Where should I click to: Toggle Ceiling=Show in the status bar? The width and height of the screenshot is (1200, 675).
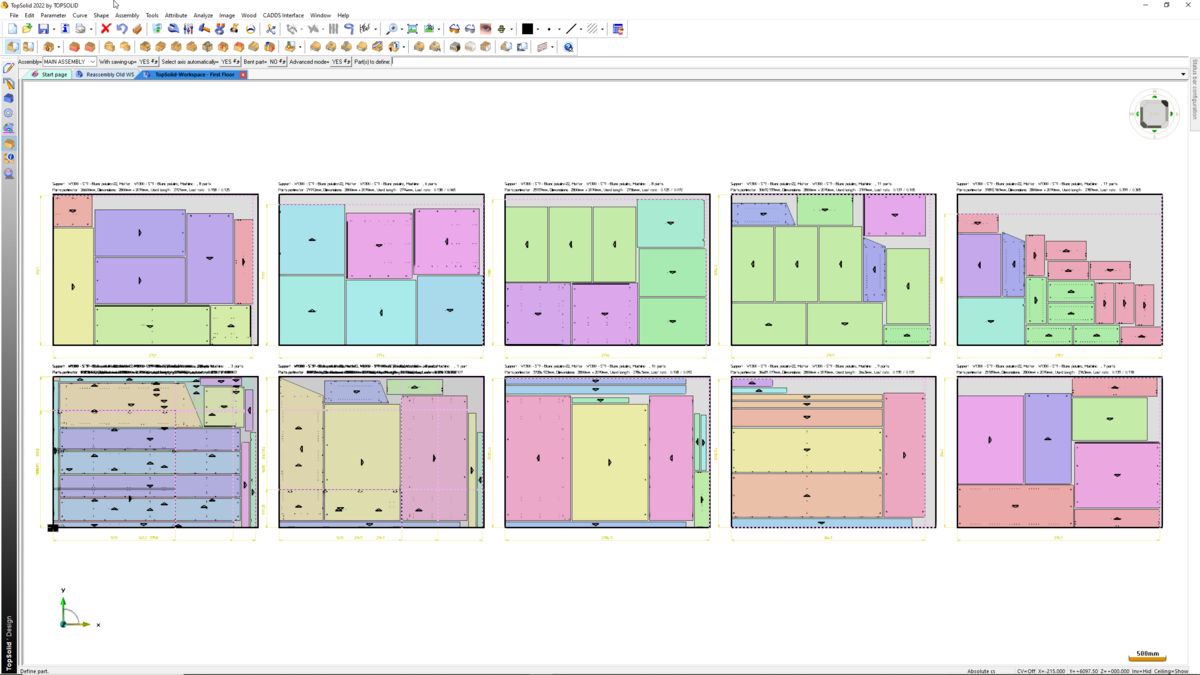(1169, 671)
